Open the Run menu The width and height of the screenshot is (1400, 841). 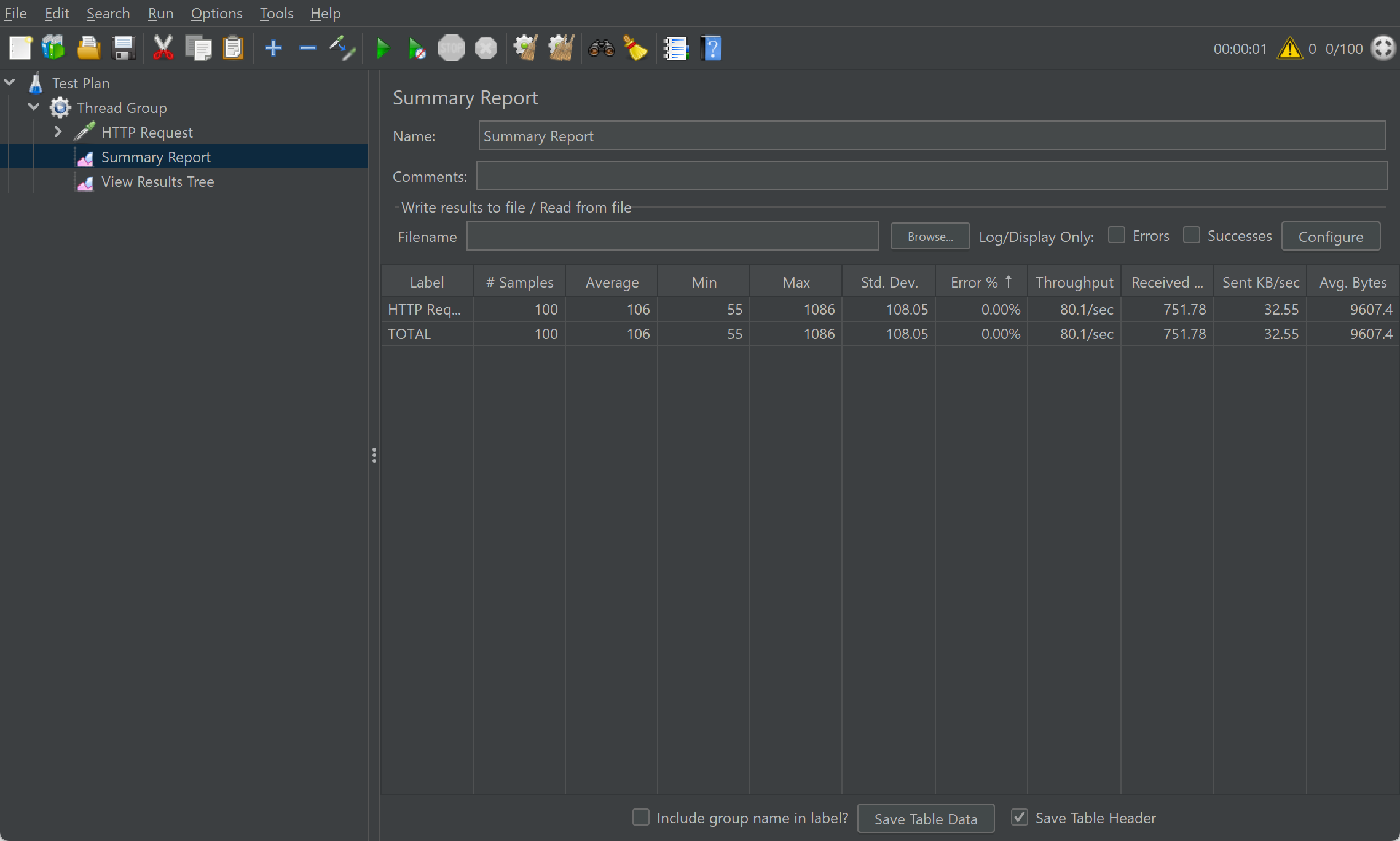160,13
